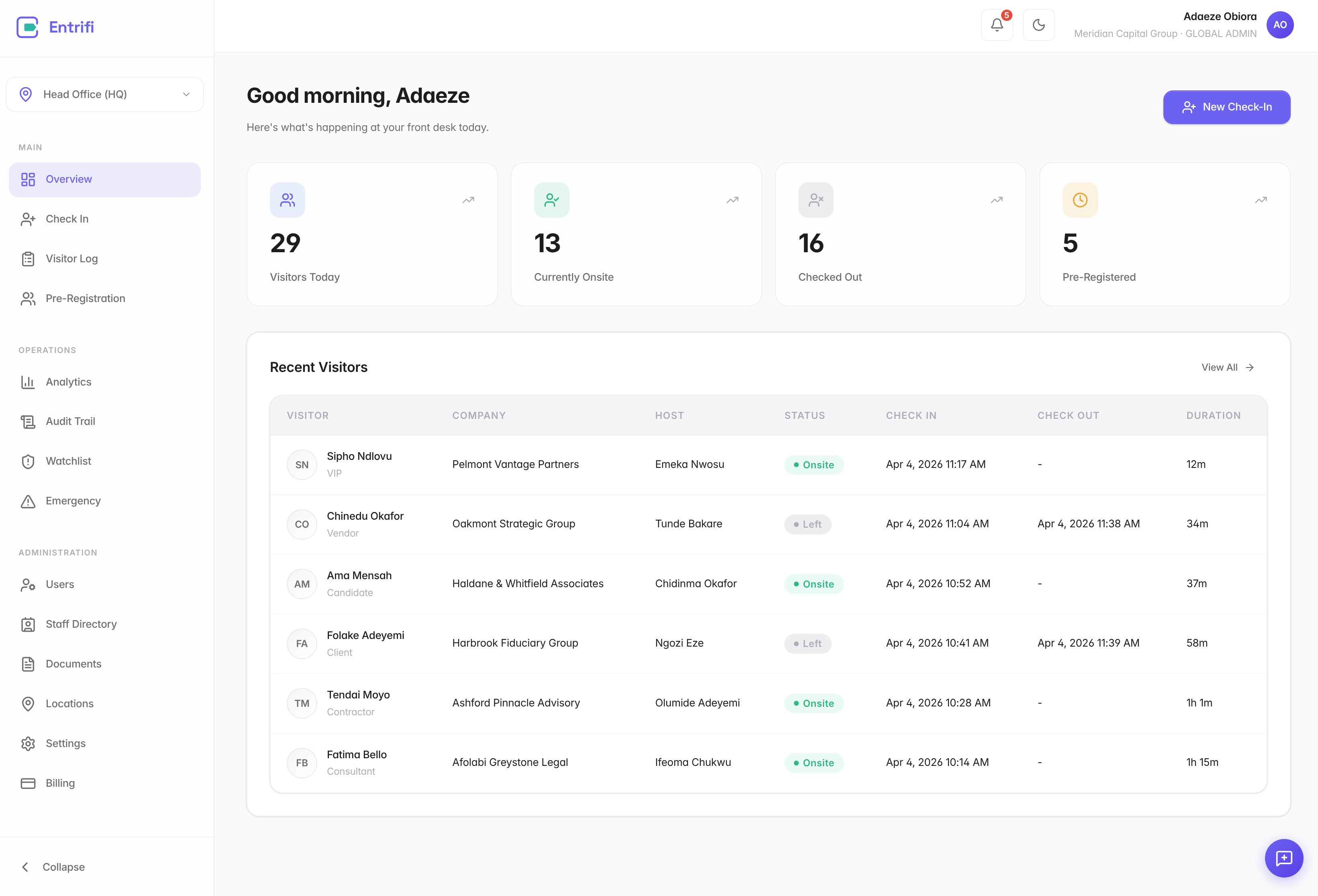Click the 29 Visitors Today count
This screenshot has height=896, width=1318.
pos(285,243)
